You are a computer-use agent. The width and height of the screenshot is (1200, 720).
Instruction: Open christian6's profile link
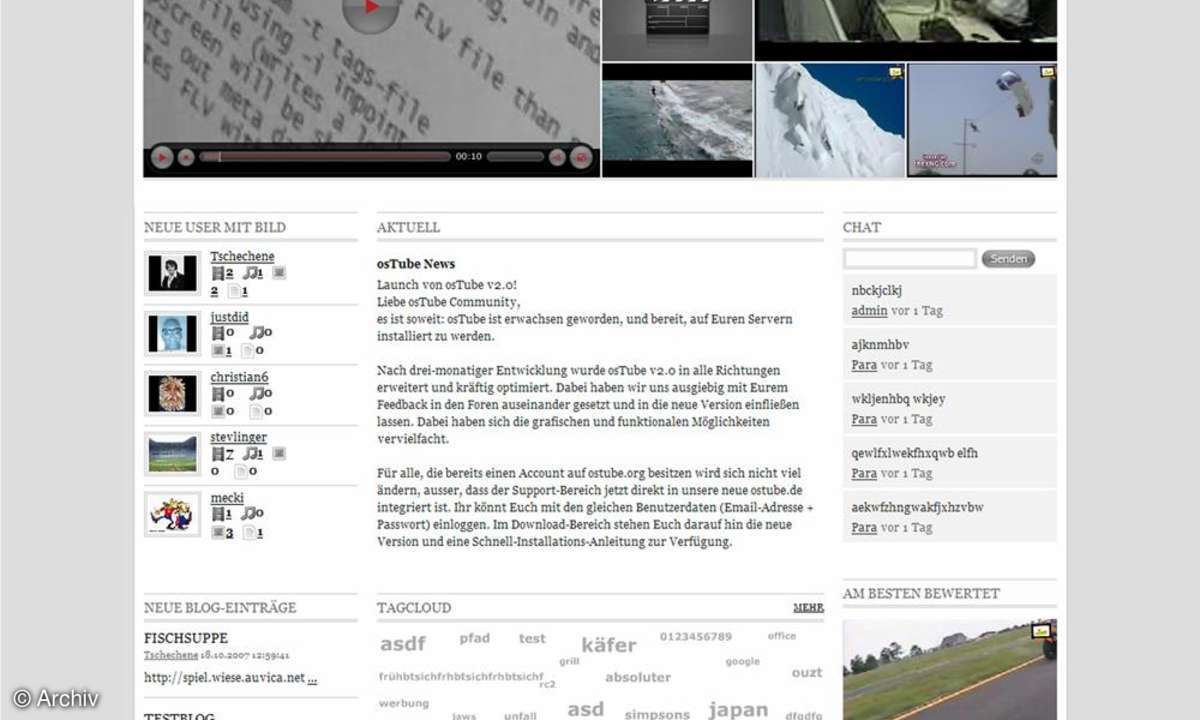(239, 377)
